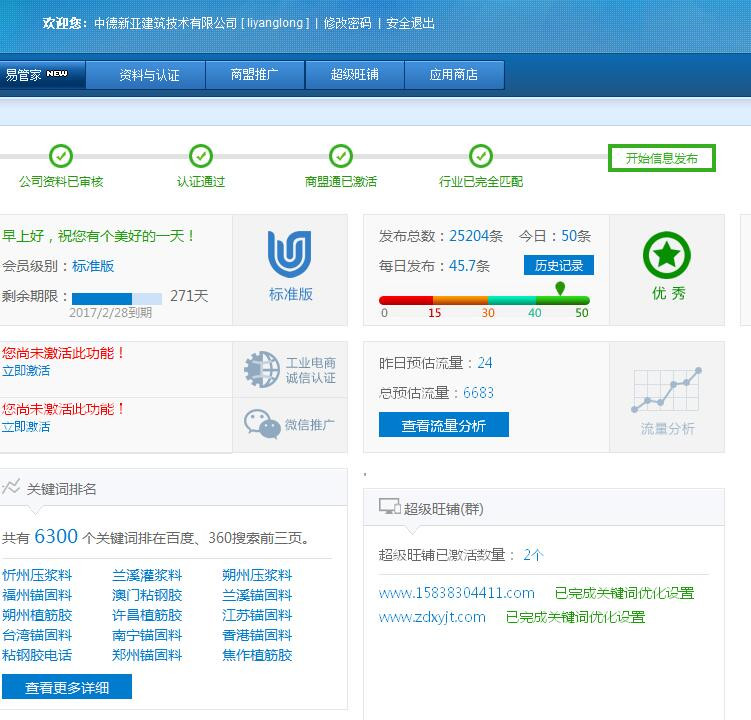Open the www.zdxyjt.com shop link
Viewport: 751px width, 720px height.
(432, 617)
